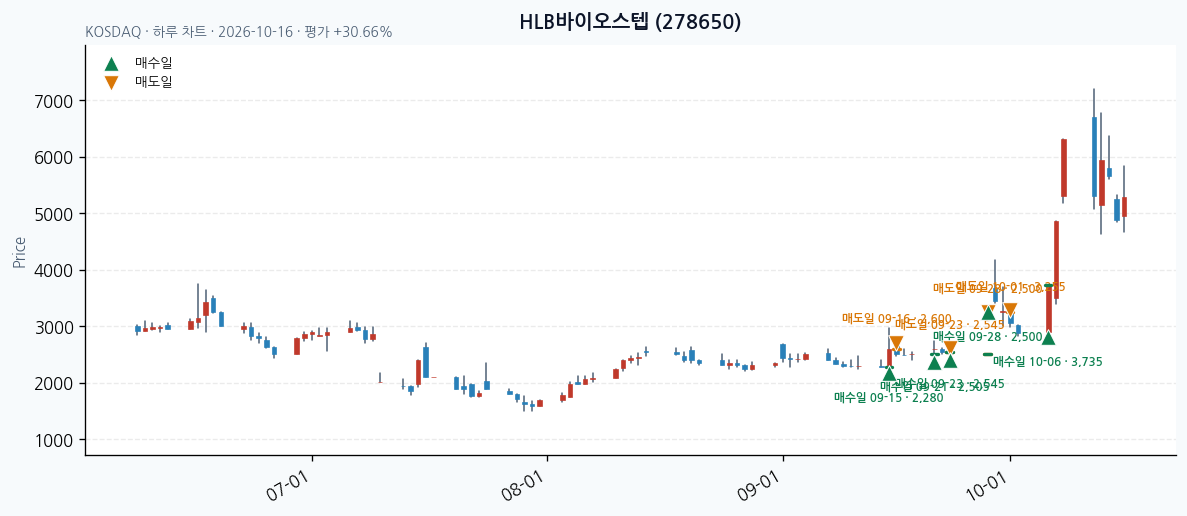The image size is (1187, 516).
Task: Click the x-axis date label 08-01
Action: tap(521, 487)
